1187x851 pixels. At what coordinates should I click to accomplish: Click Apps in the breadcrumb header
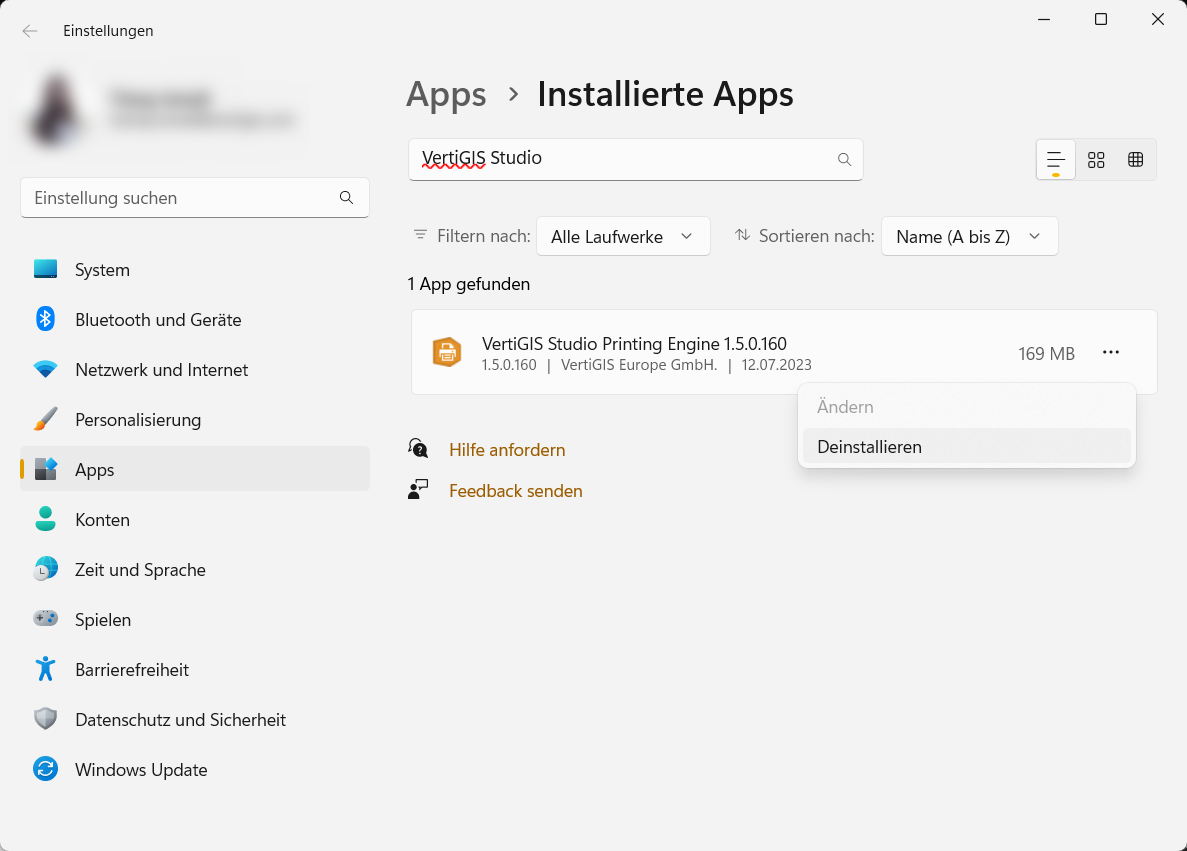coord(446,94)
